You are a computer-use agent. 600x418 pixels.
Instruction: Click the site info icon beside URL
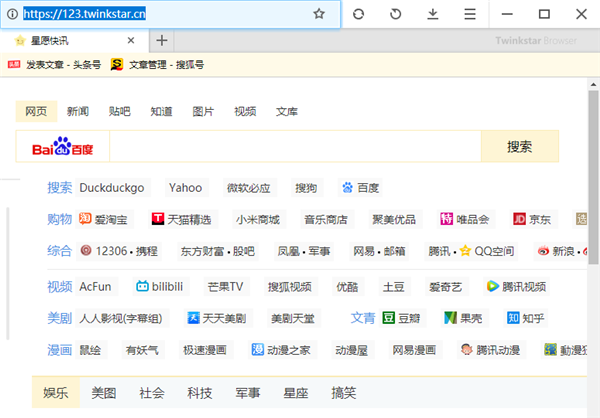coord(13,14)
